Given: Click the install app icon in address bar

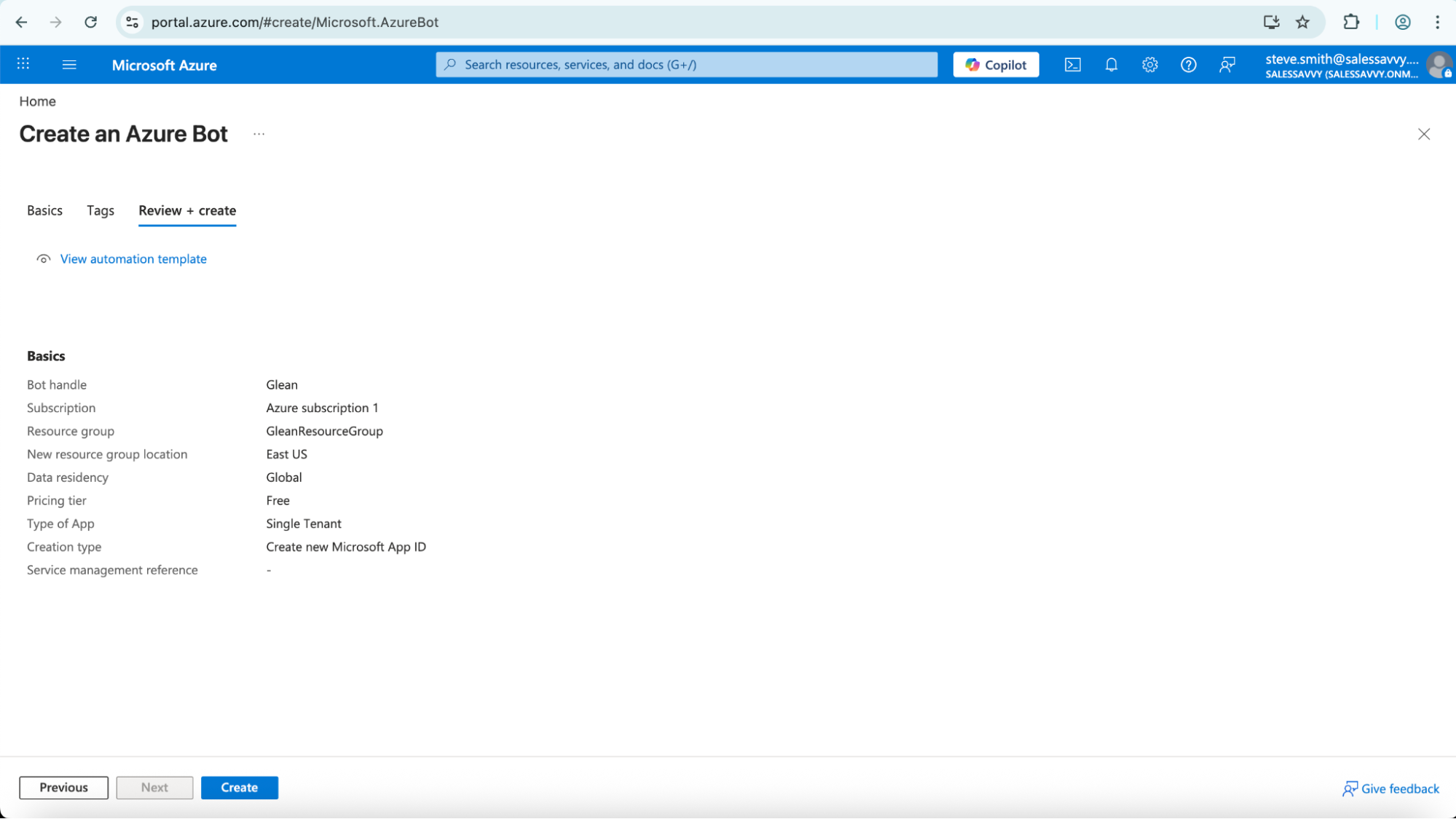Looking at the screenshot, I should (x=1271, y=22).
